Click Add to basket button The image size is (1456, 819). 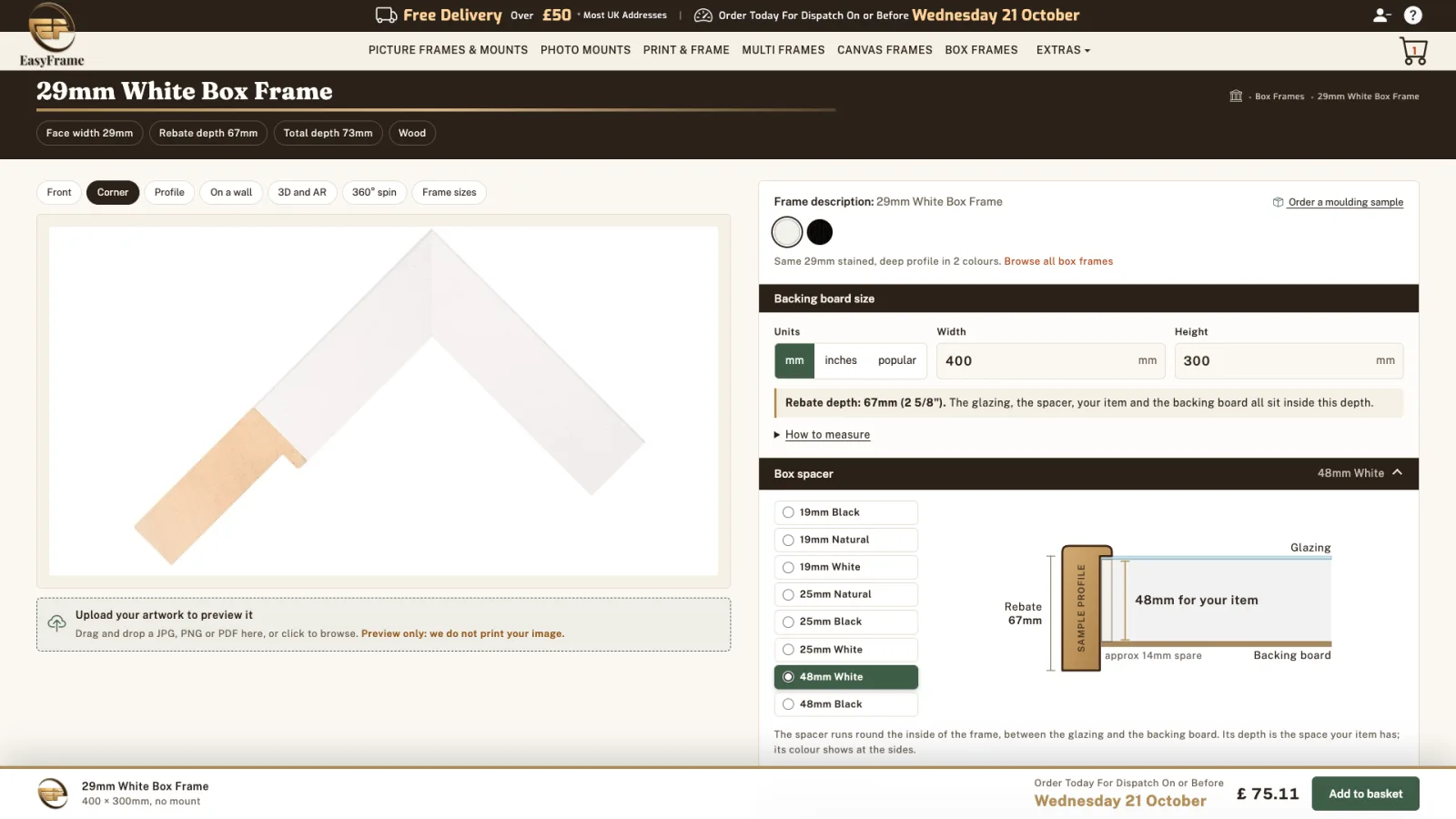(1365, 794)
